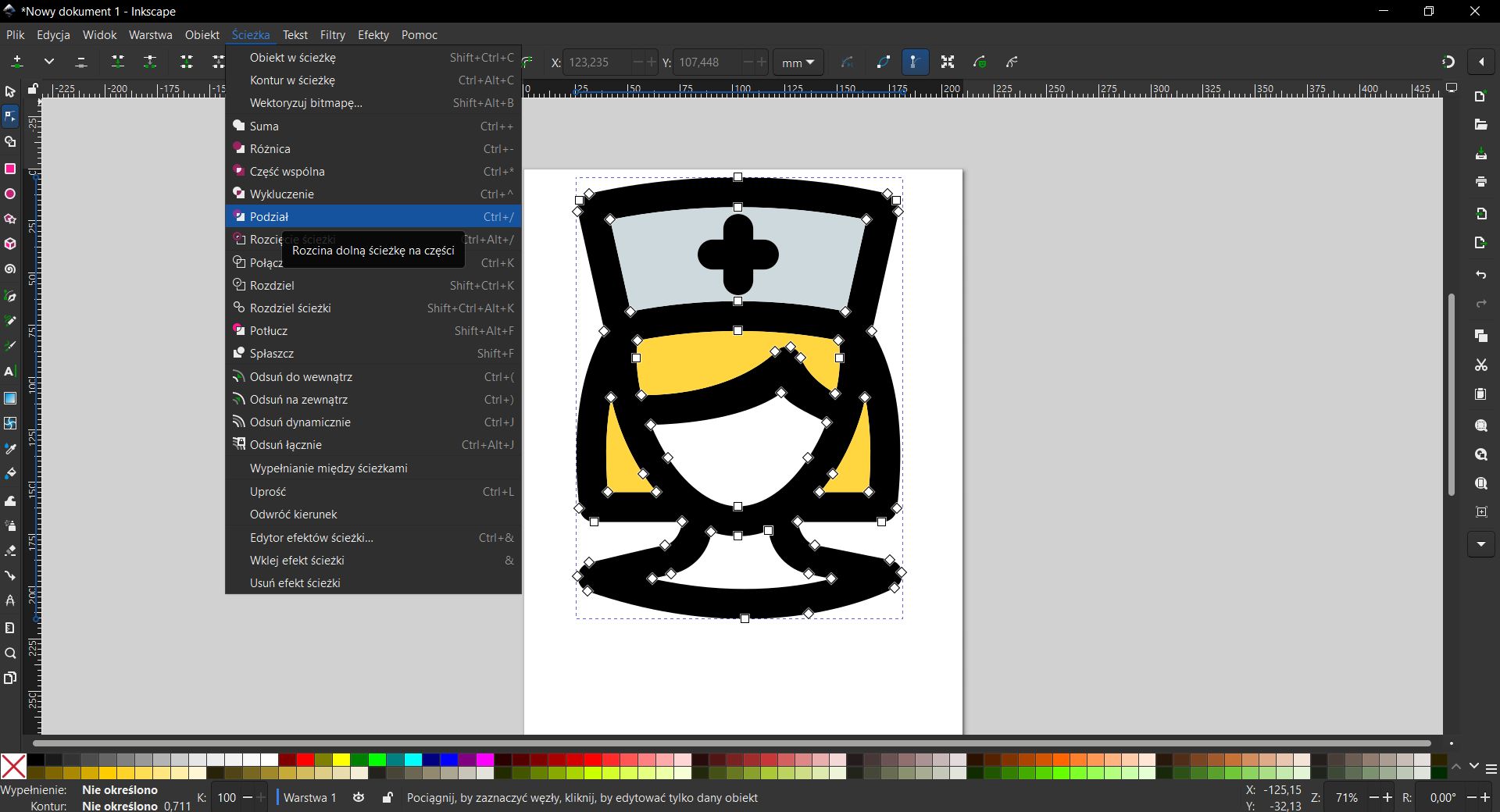This screenshot has width=1500, height=812.
Task: Undo last action with the arrow icon
Action: tap(1480, 276)
